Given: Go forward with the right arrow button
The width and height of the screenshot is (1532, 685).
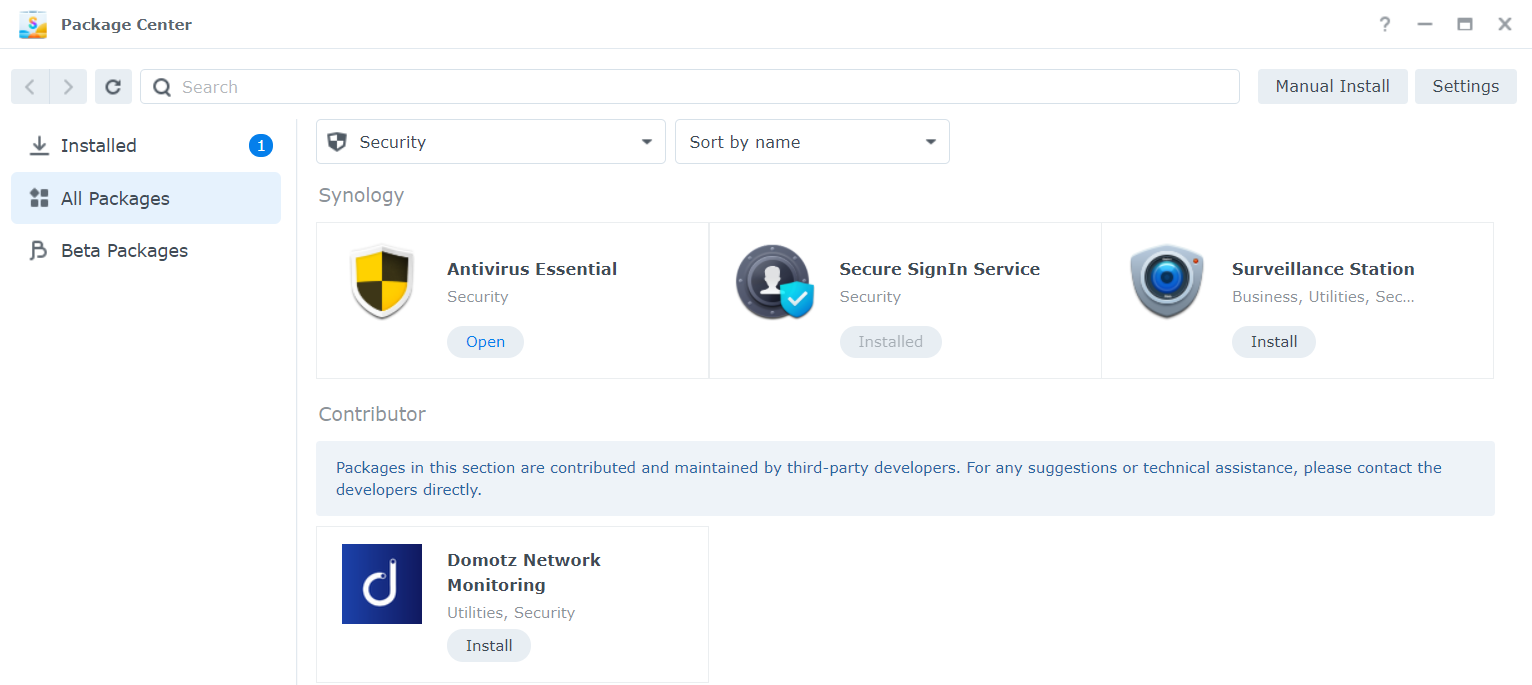Looking at the screenshot, I should (x=68, y=87).
